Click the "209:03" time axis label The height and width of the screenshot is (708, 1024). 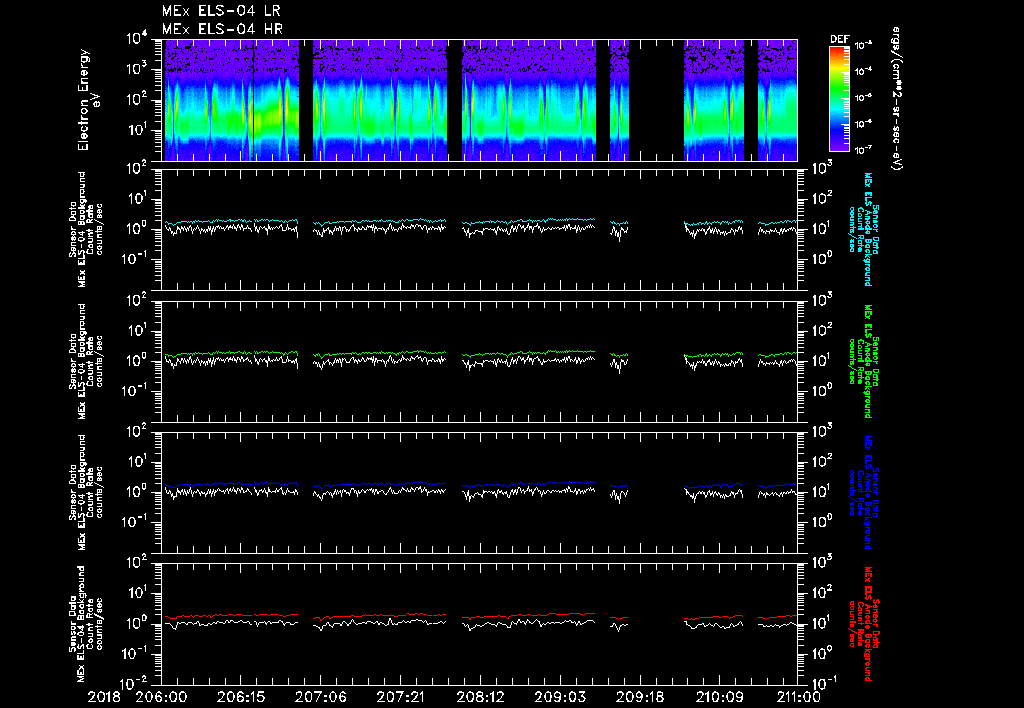[x=559, y=697]
